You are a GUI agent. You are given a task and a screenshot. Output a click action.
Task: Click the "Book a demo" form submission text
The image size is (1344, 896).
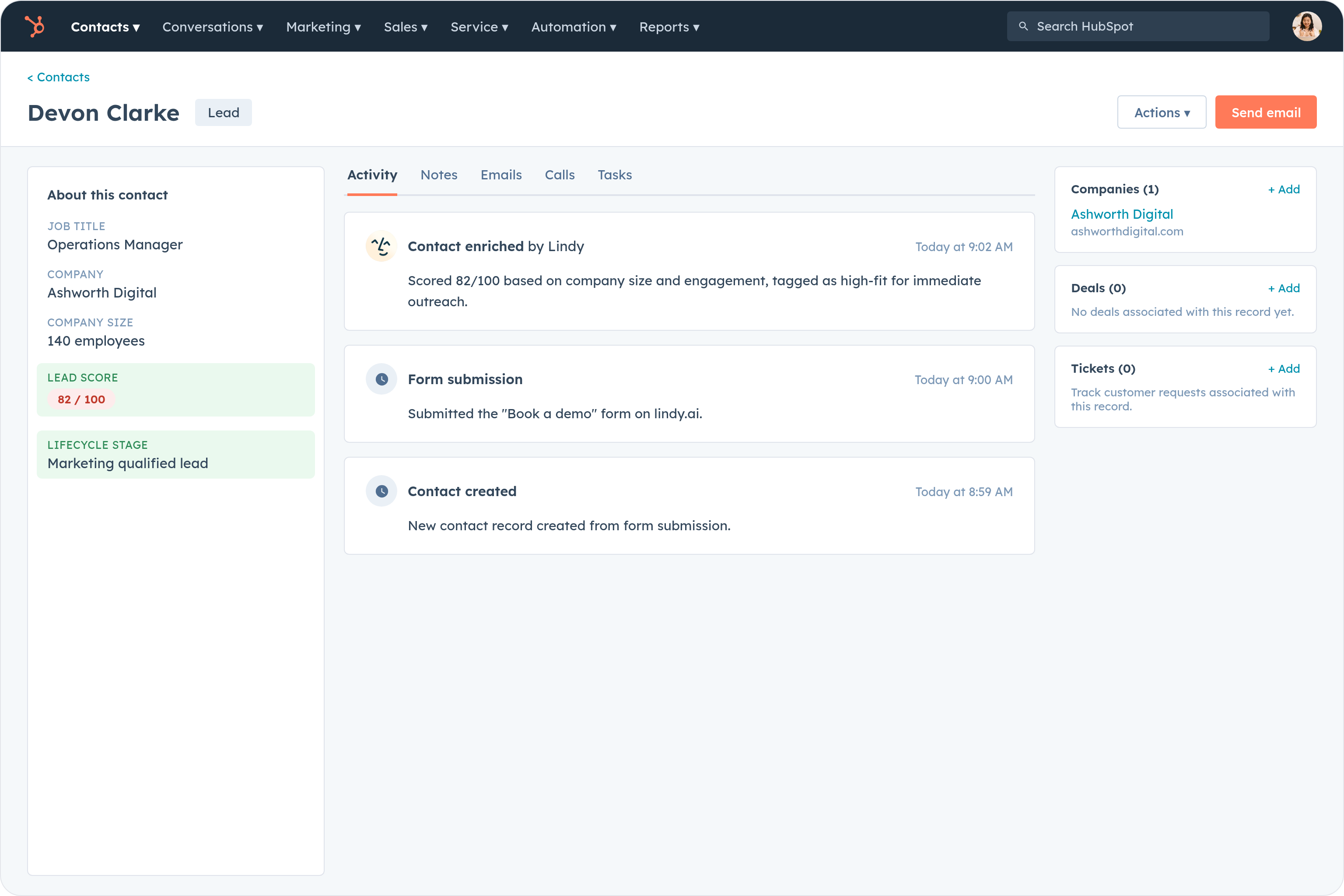click(x=555, y=414)
